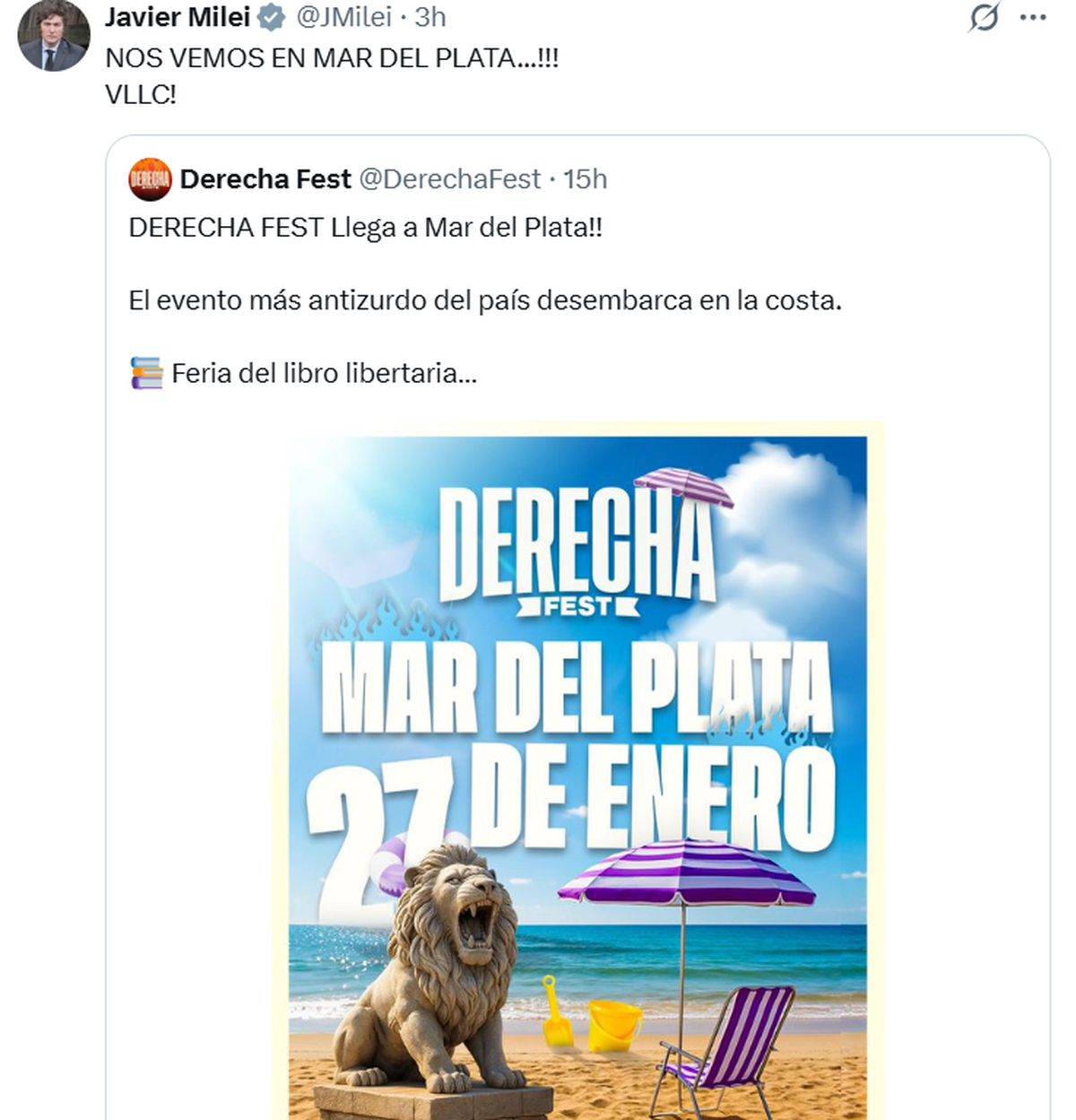Open quoted tweet via 'DERECHA FEST Llega a Mar del Plata!!'
The image size is (1076, 1120).
(x=365, y=228)
